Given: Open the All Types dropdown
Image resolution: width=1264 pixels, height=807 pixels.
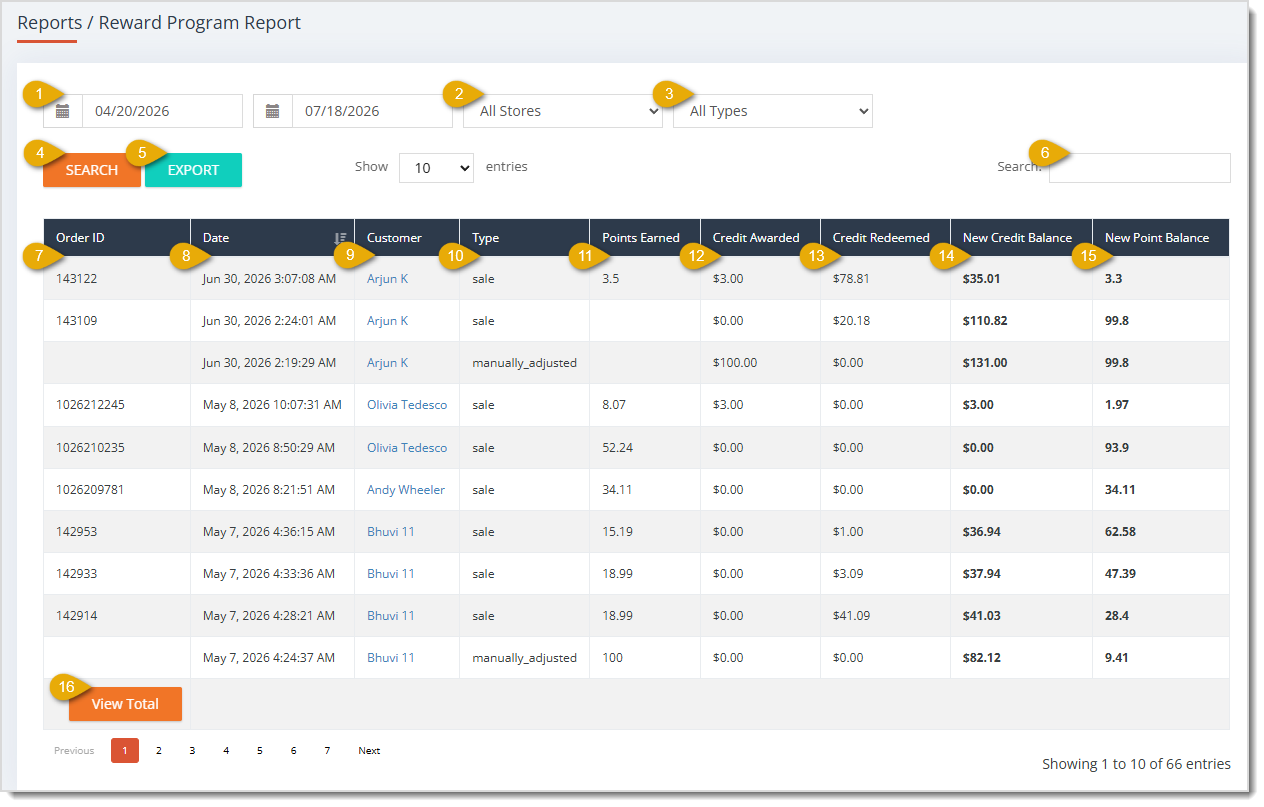Looking at the screenshot, I should [x=773, y=111].
